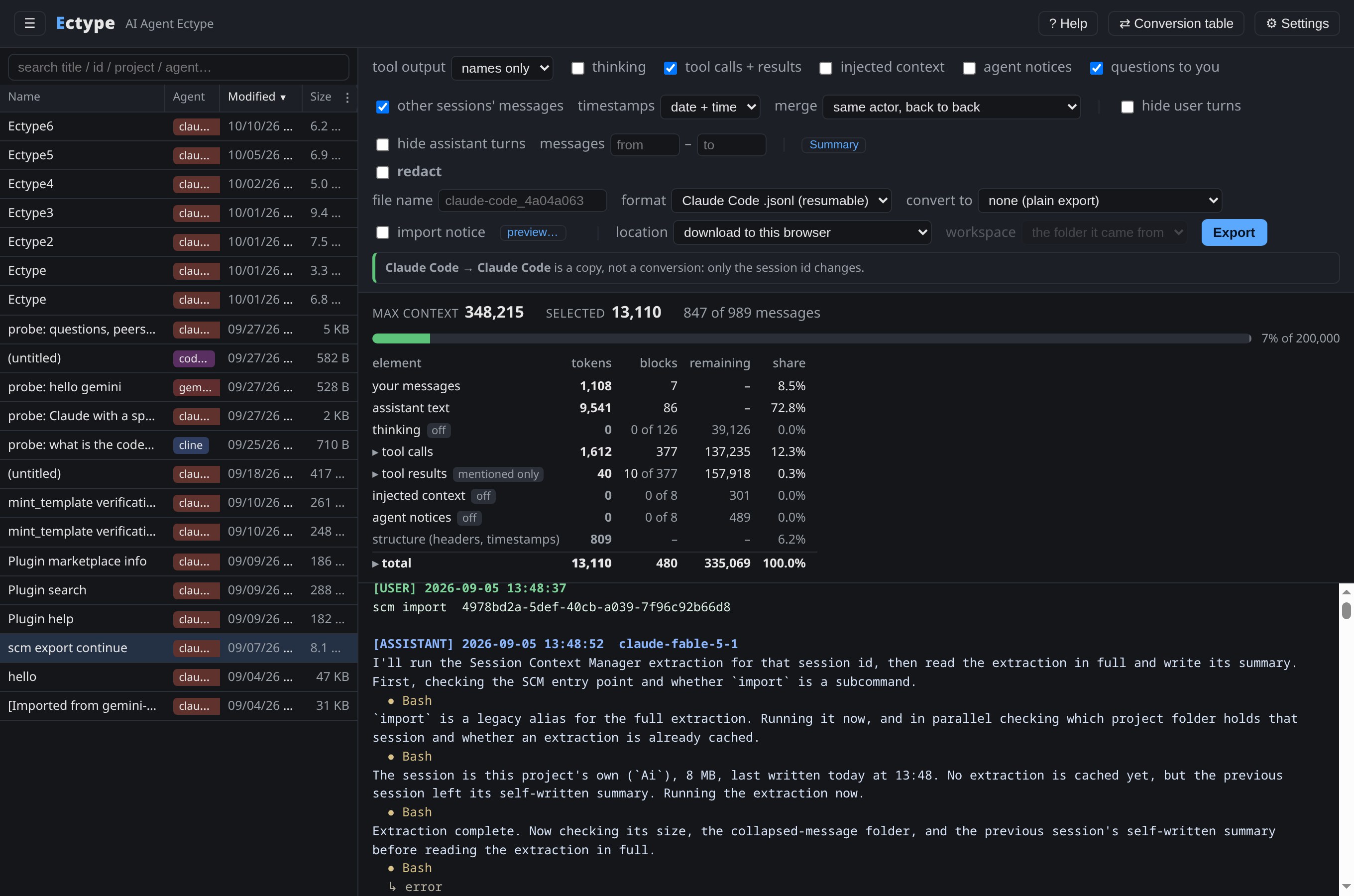
Task: Open the Conversion table
Action: (x=1176, y=23)
